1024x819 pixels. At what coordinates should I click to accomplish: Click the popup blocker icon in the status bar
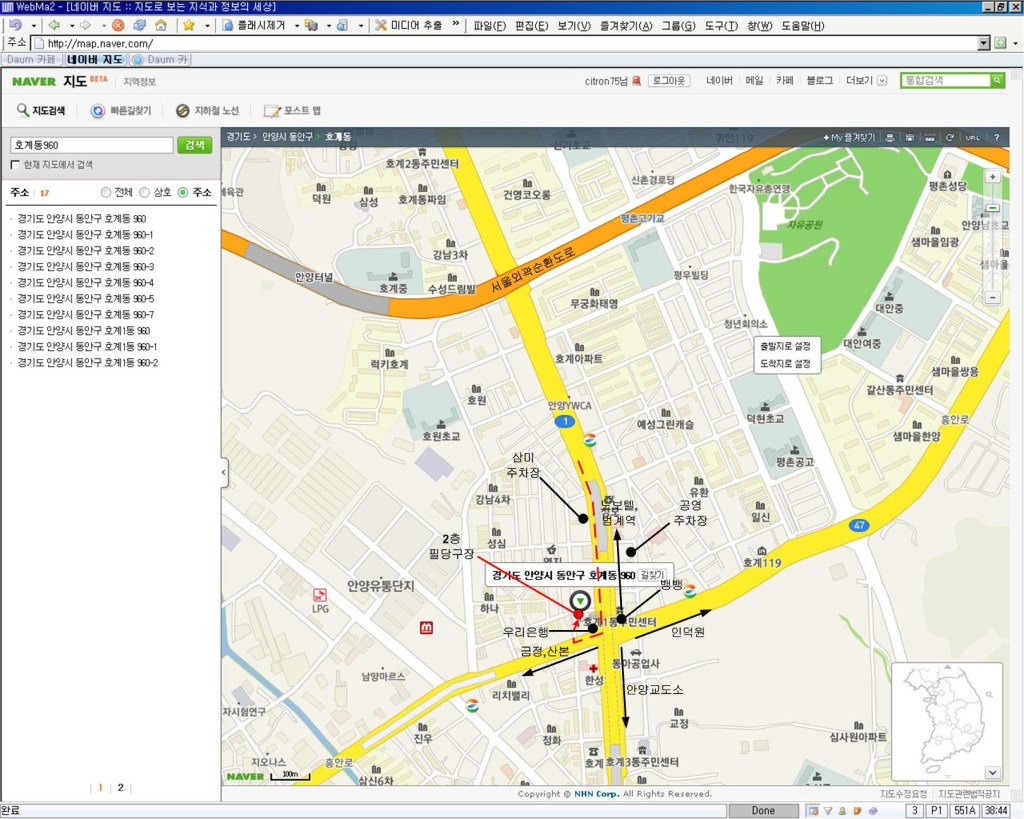pyautogui.click(x=813, y=811)
